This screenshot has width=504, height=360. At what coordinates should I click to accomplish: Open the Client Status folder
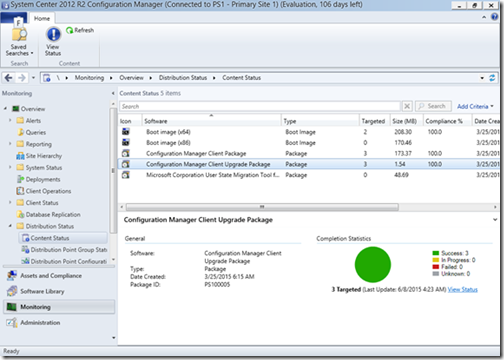click(38, 203)
